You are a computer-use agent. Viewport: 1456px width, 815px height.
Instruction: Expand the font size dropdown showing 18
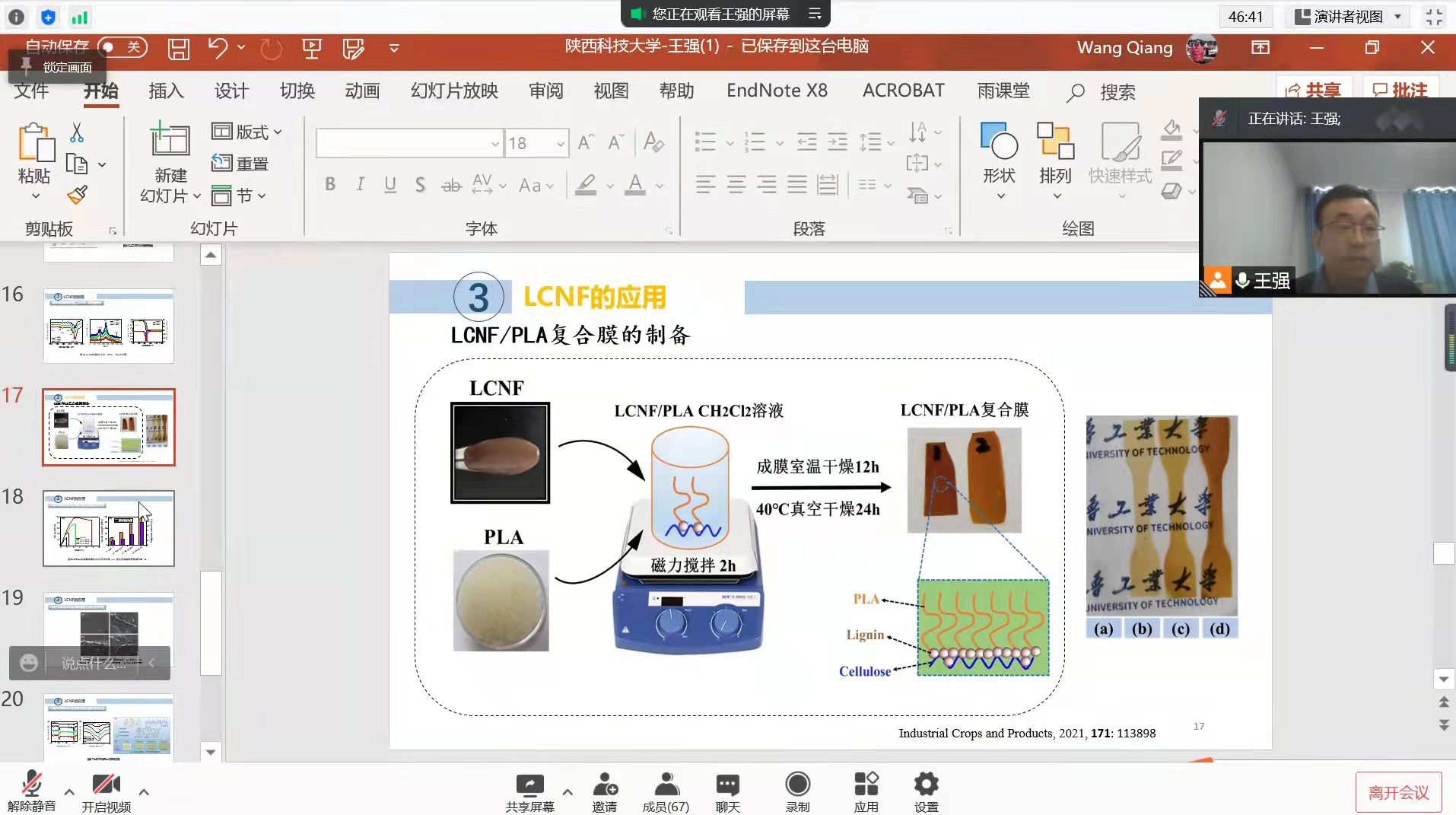(561, 143)
